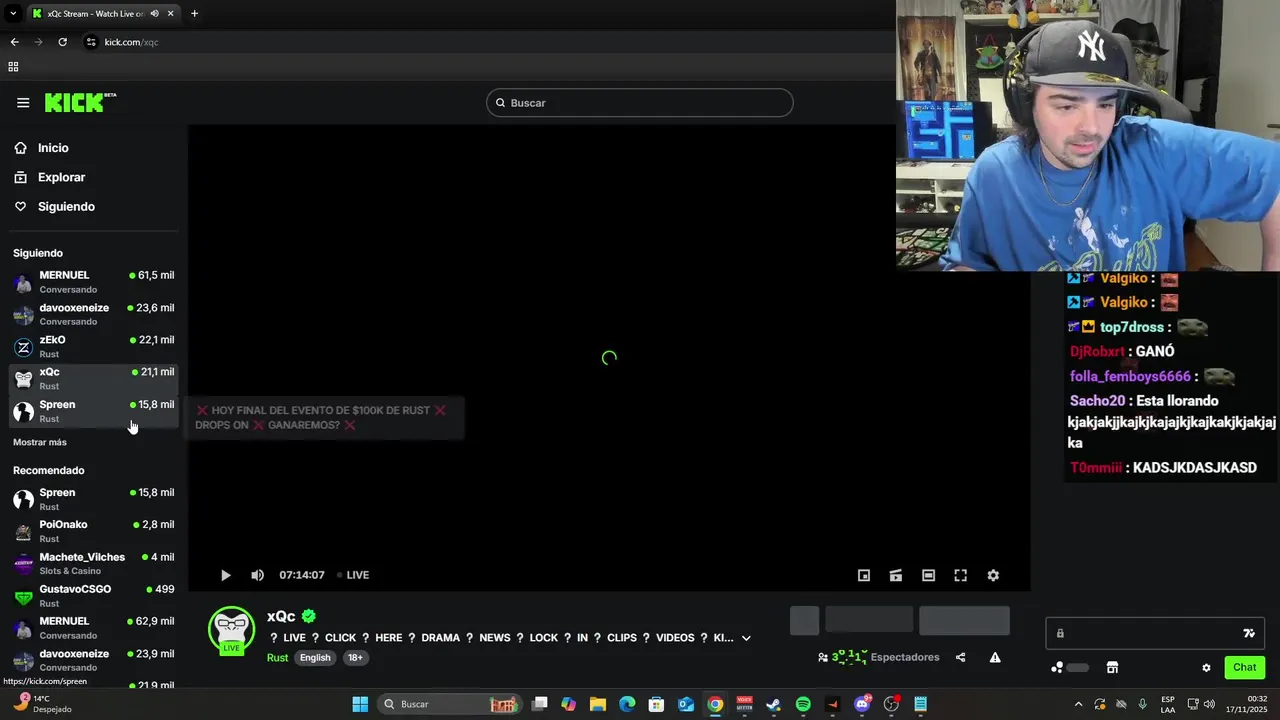Viewport: 1280px width, 720px height.
Task: Expand followed channels with Mostrar más
Action: pos(40,442)
